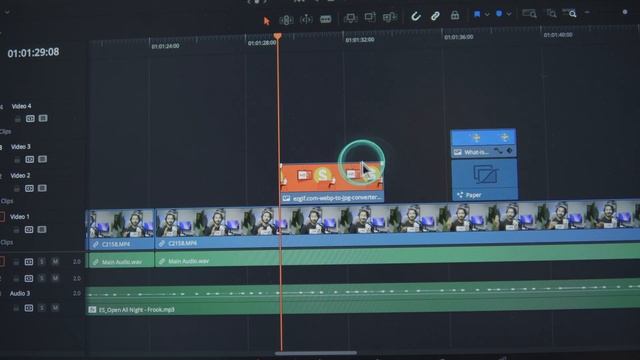Click the Audio 3 track name
Image resolution: width=640 pixels, height=360 pixels.
click(x=20, y=293)
